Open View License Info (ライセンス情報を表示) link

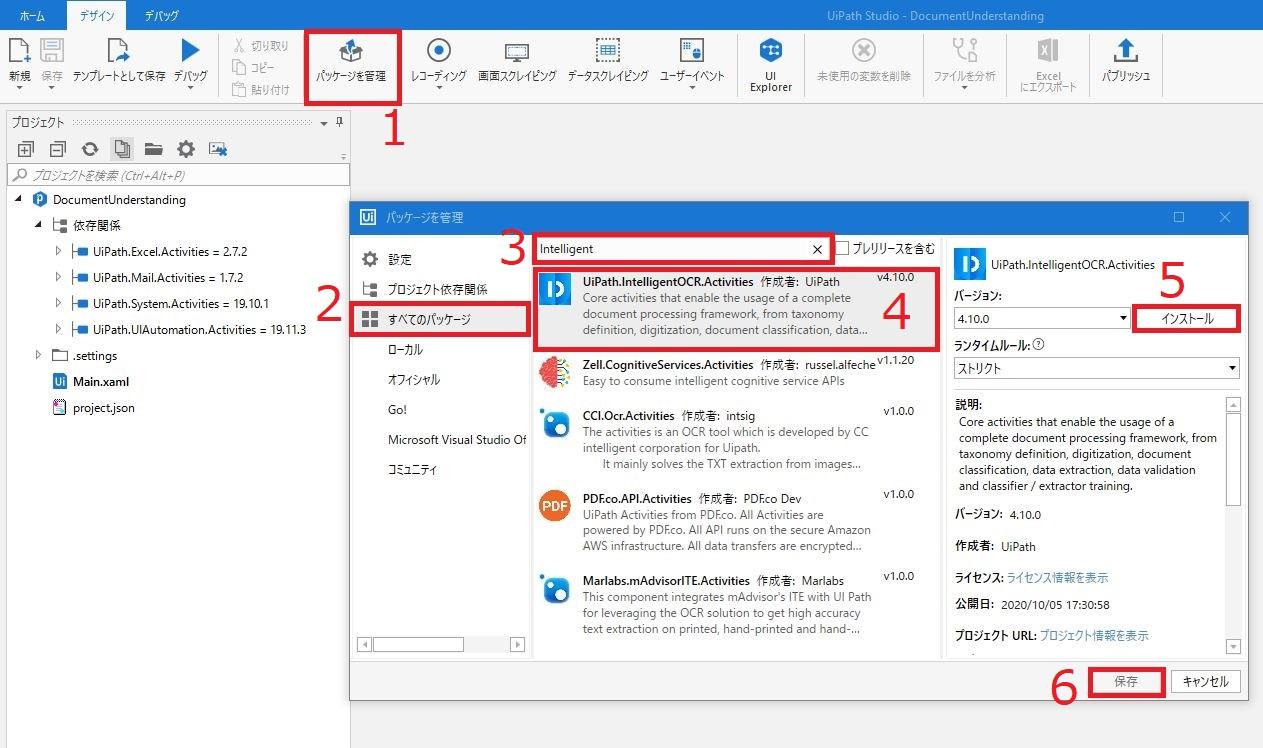pyautogui.click(x=1057, y=578)
